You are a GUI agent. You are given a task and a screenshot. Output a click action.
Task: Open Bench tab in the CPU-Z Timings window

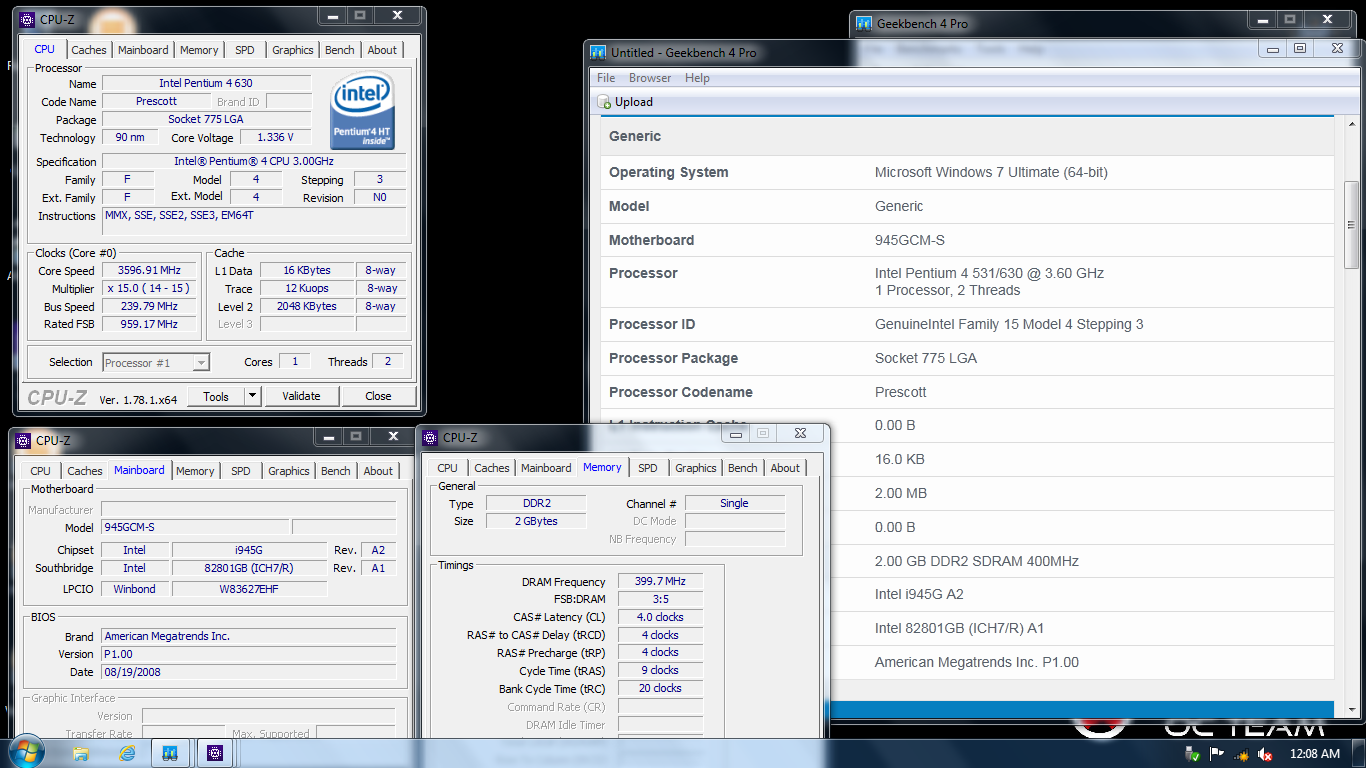tap(743, 468)
